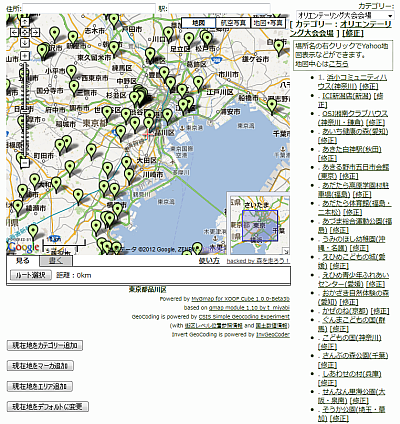Click the 駅 input field
Image resolution: width=400 pixels, height=424 pixels.
219,8
